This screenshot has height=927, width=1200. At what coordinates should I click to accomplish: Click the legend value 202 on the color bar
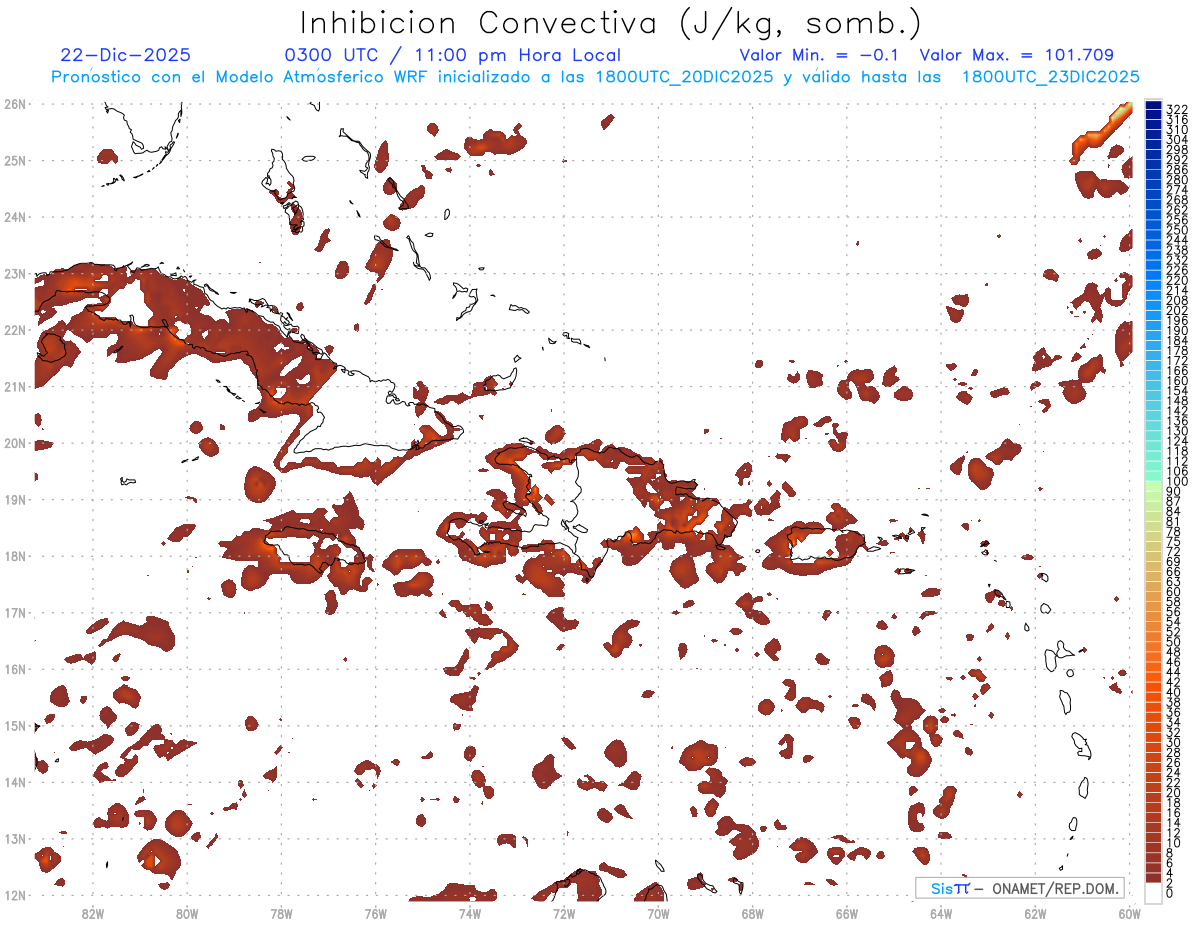1176,311
